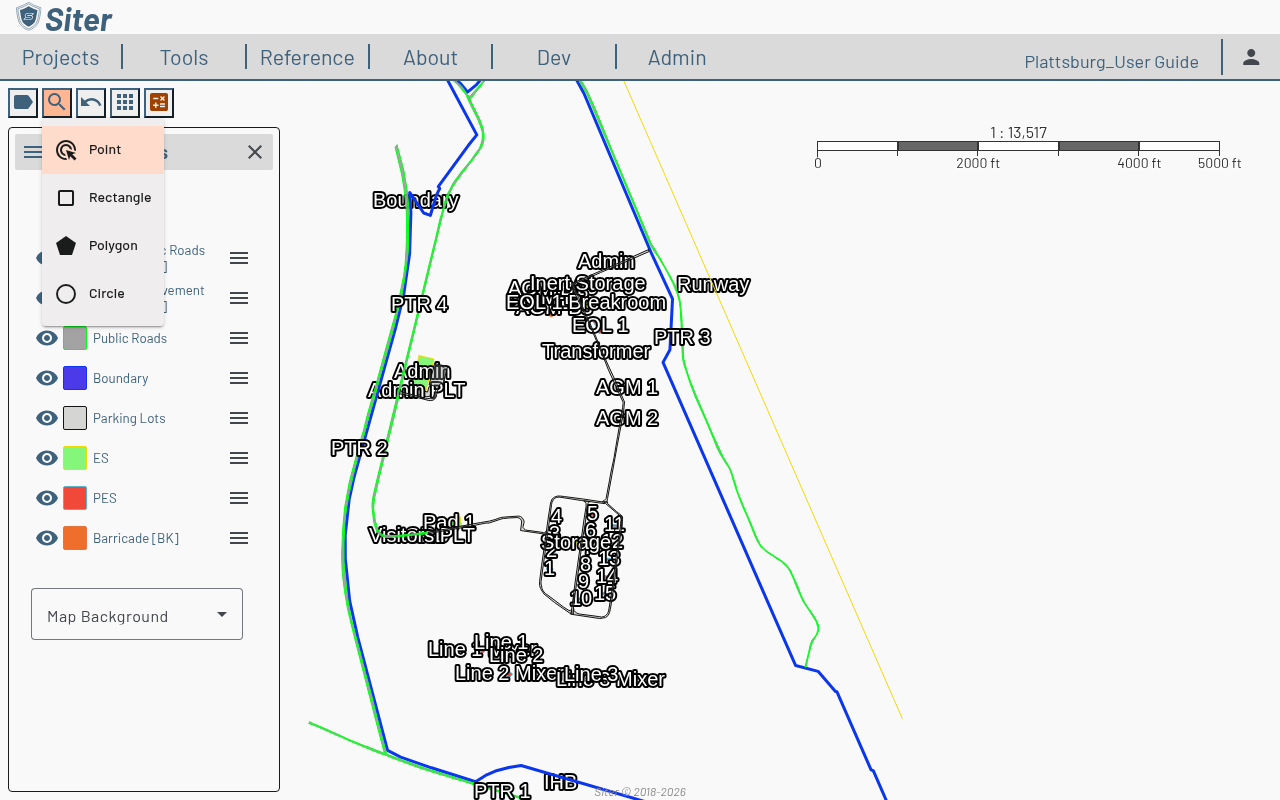Hide the Barricade [BK] layer
The height and width of the screenshot is (800, 1280).
[47, 538]
